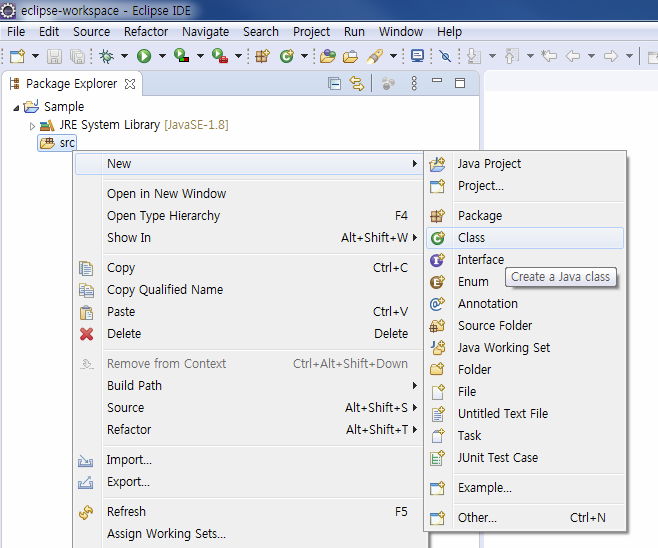Image resolution: width=658 pixels, height=548 pixels.
Task: Click the Debug bug icon
Action: (106, 56)
